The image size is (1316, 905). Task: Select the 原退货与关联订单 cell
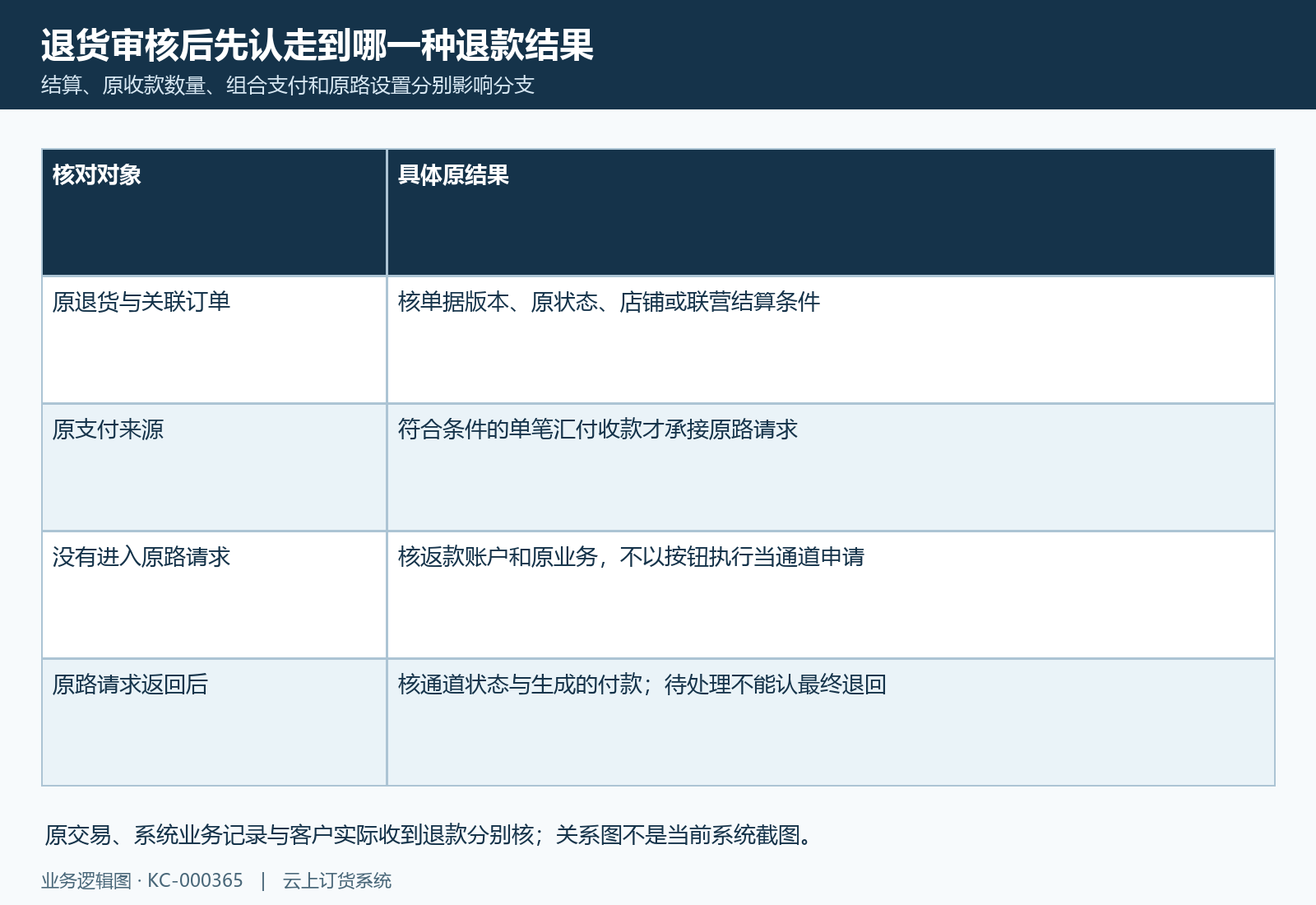pos(214,340)
